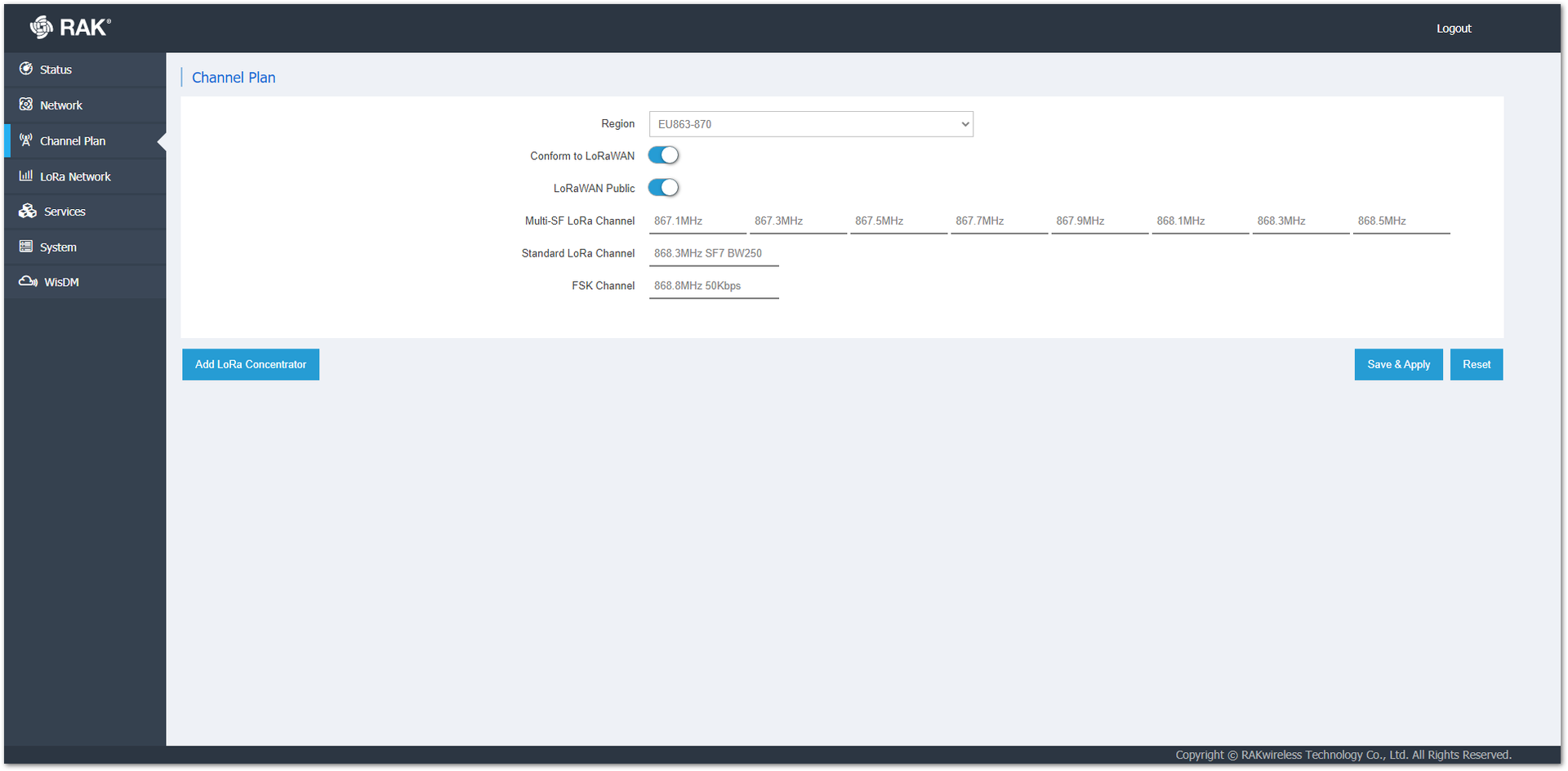Image resolution: width=1568 pixels, height=771 pixels.
Task: Click the LoRa Network bar-chart icon
Action: [26, 176]
